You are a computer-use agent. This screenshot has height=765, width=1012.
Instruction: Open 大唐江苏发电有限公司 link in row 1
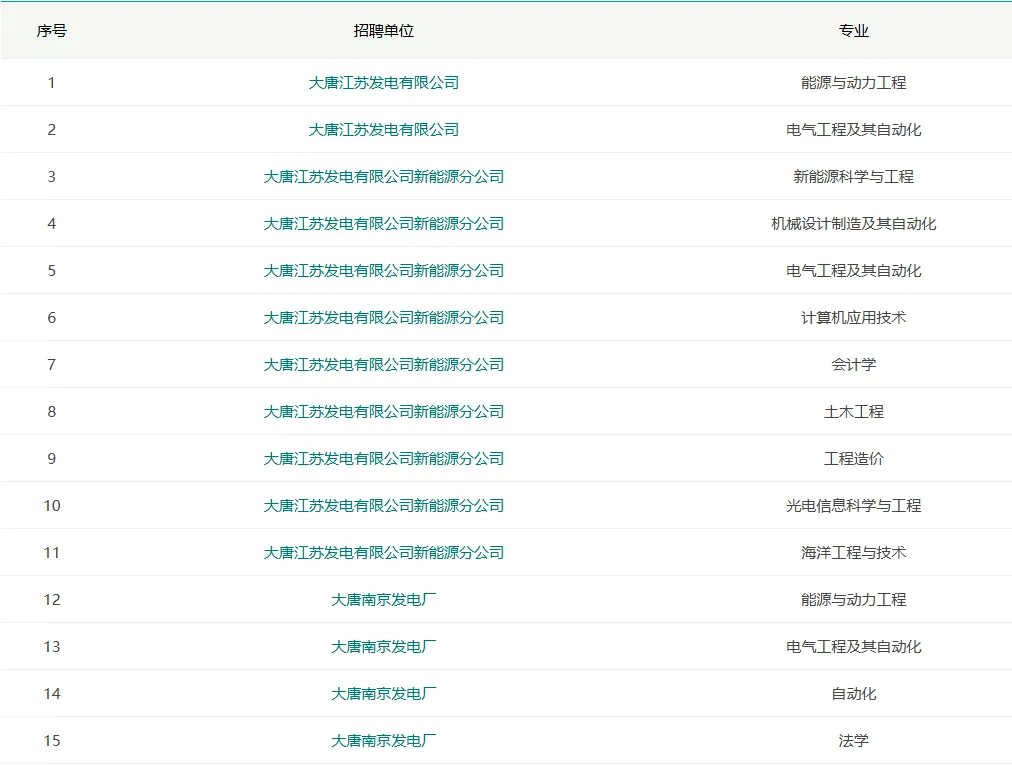383,83
